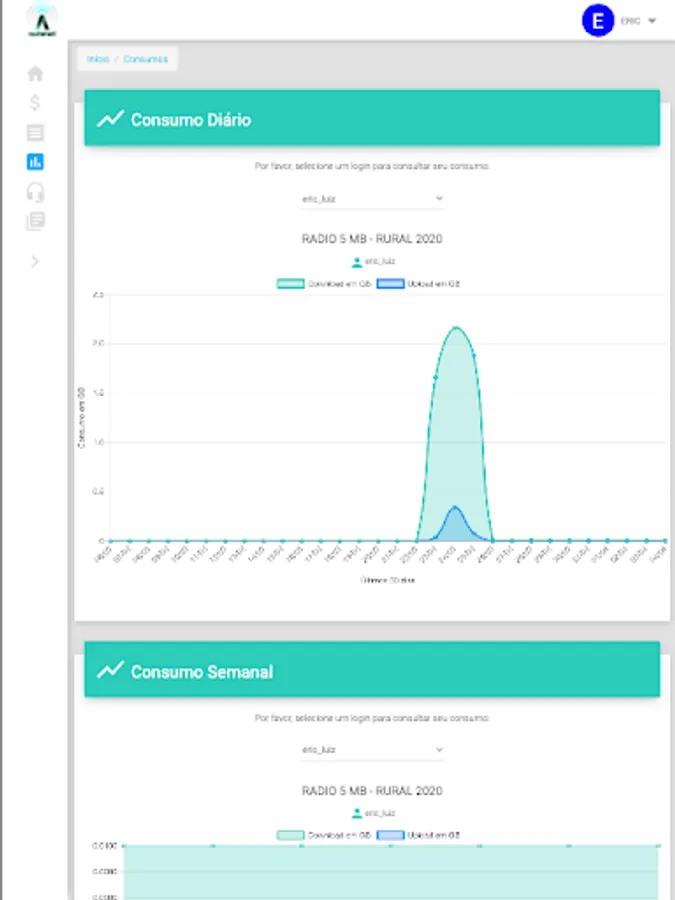675x900 pixels.
Task: Open the news page icon in the sidebar
Action: (35, 221)
